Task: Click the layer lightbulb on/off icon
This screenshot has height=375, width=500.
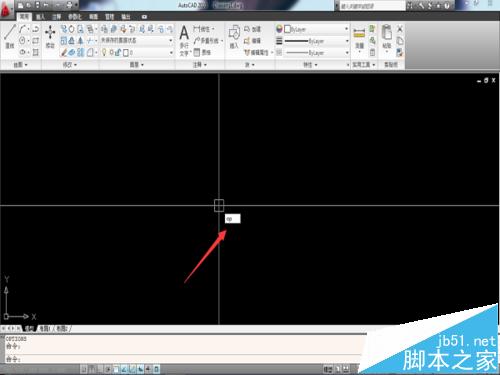Action: (104, 52)
